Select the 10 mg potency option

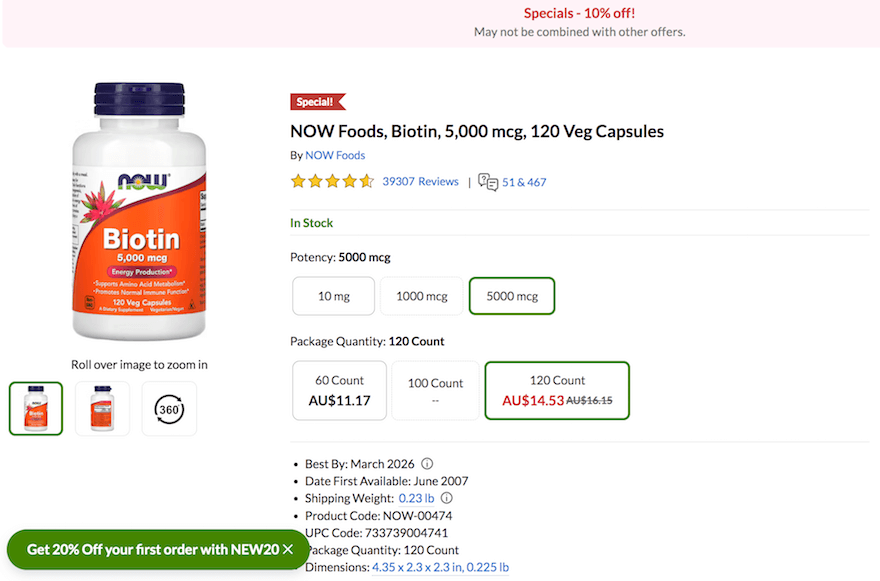point(333,296)
